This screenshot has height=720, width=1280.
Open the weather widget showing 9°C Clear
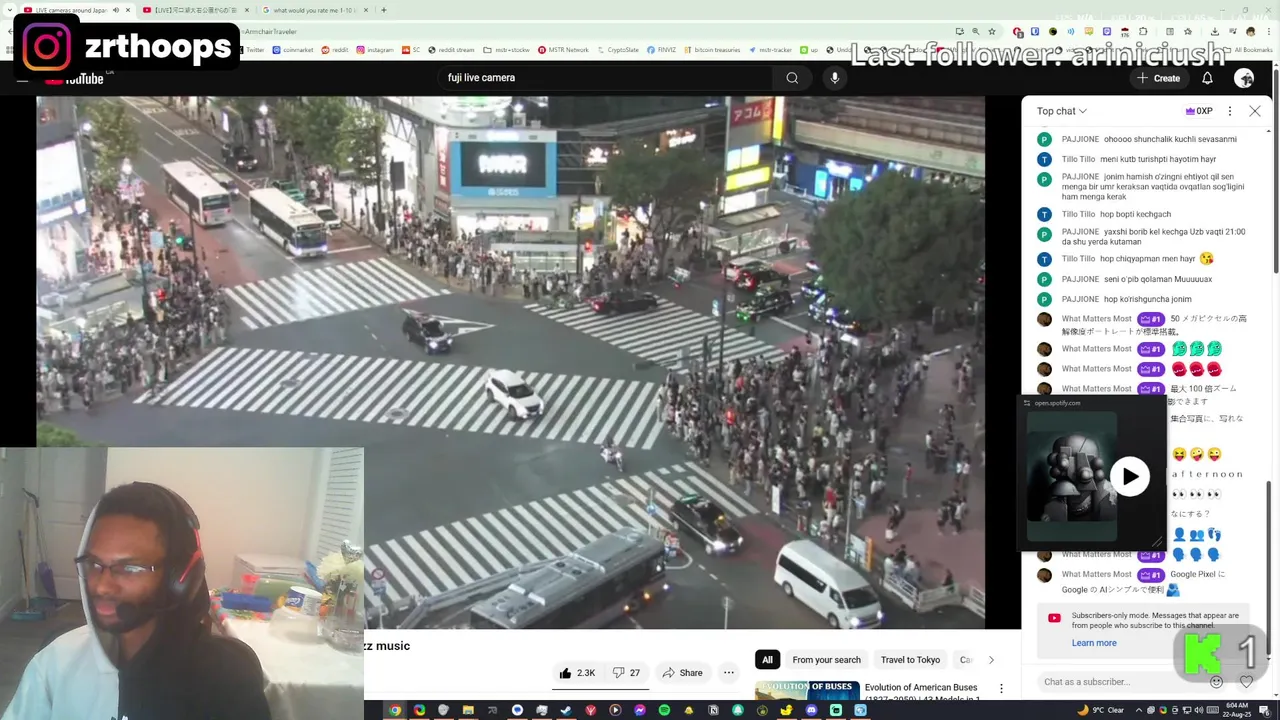(x=1100, y=710)
